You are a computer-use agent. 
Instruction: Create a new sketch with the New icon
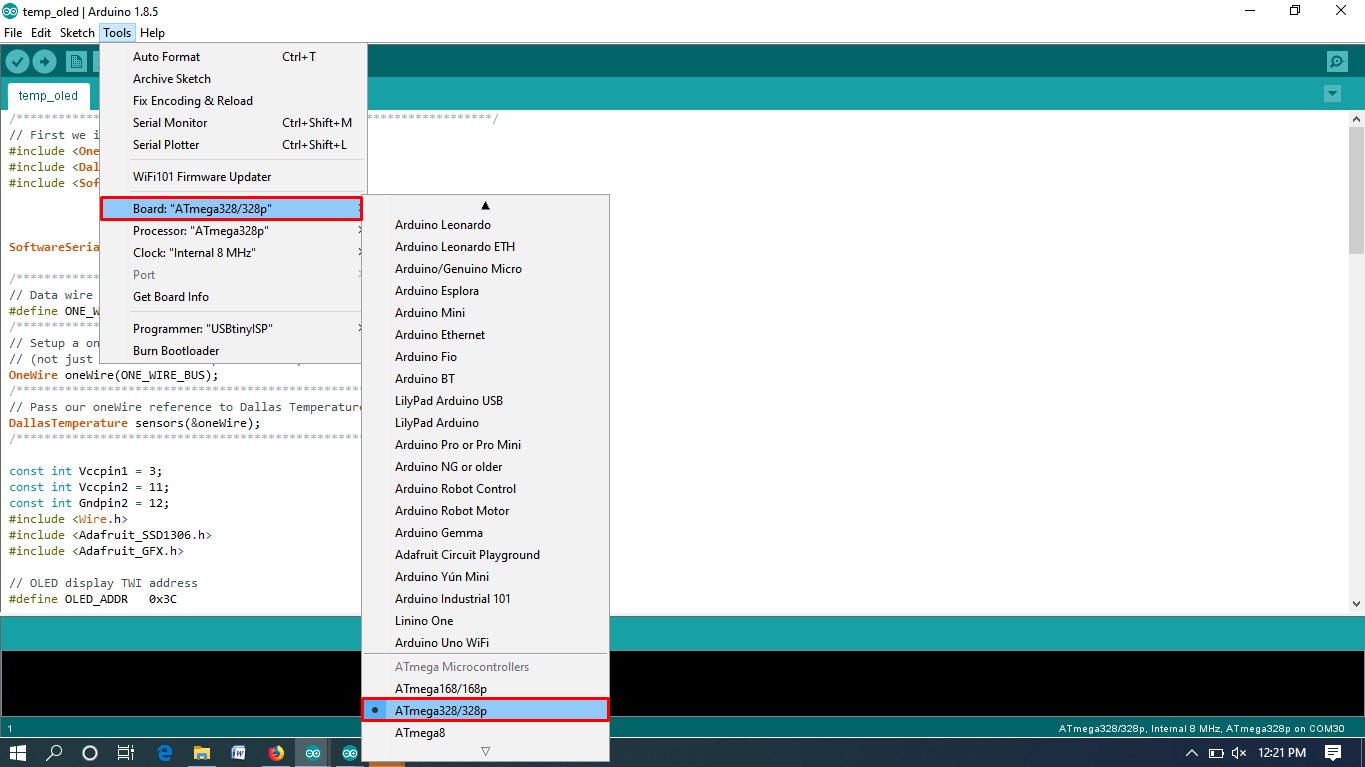[76, 62]
